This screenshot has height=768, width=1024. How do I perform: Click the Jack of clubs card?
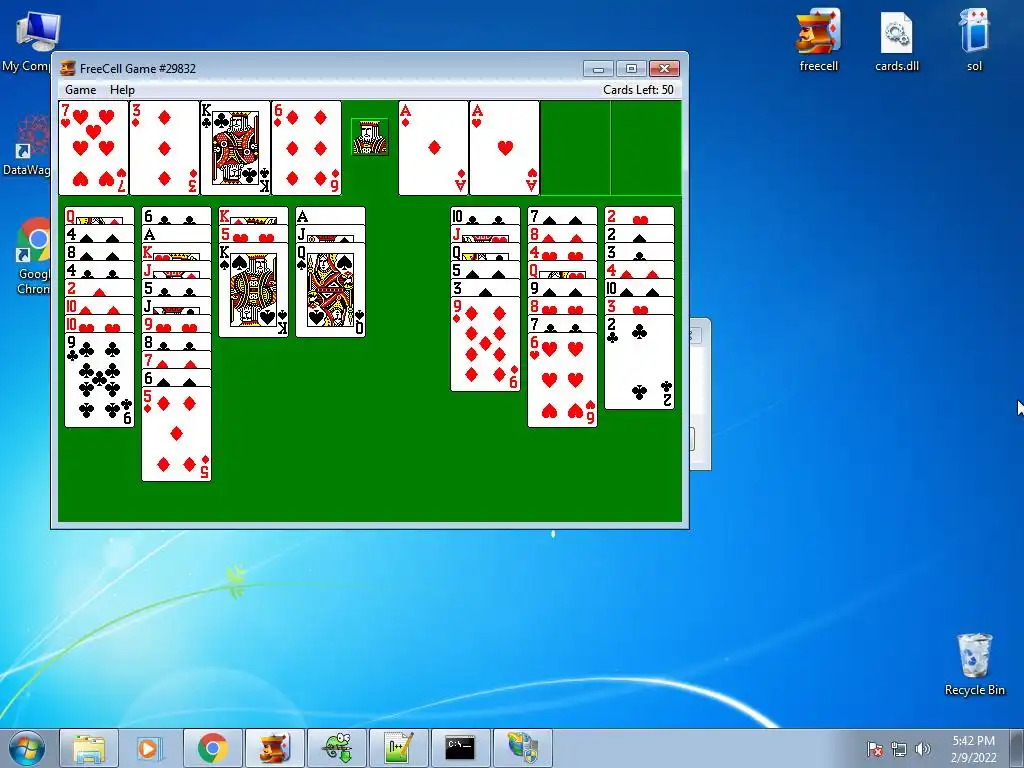(x=176, y=306)
